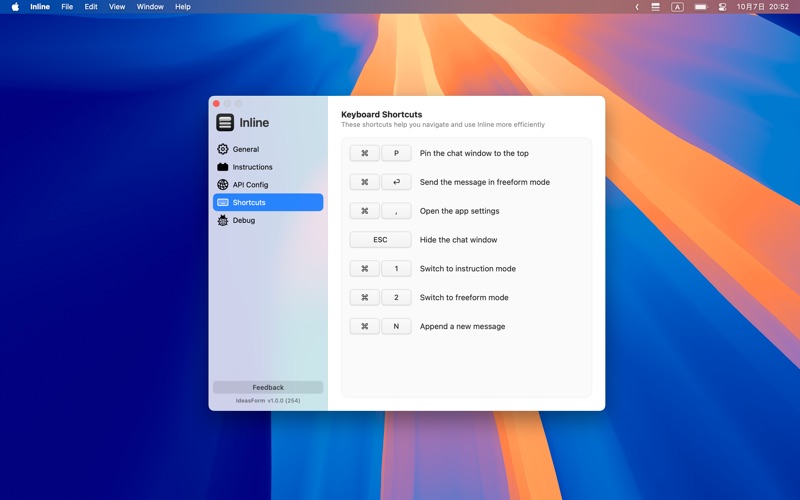
Task: Select the General gear icon in sidebar
Action: [x=222, y=149]
